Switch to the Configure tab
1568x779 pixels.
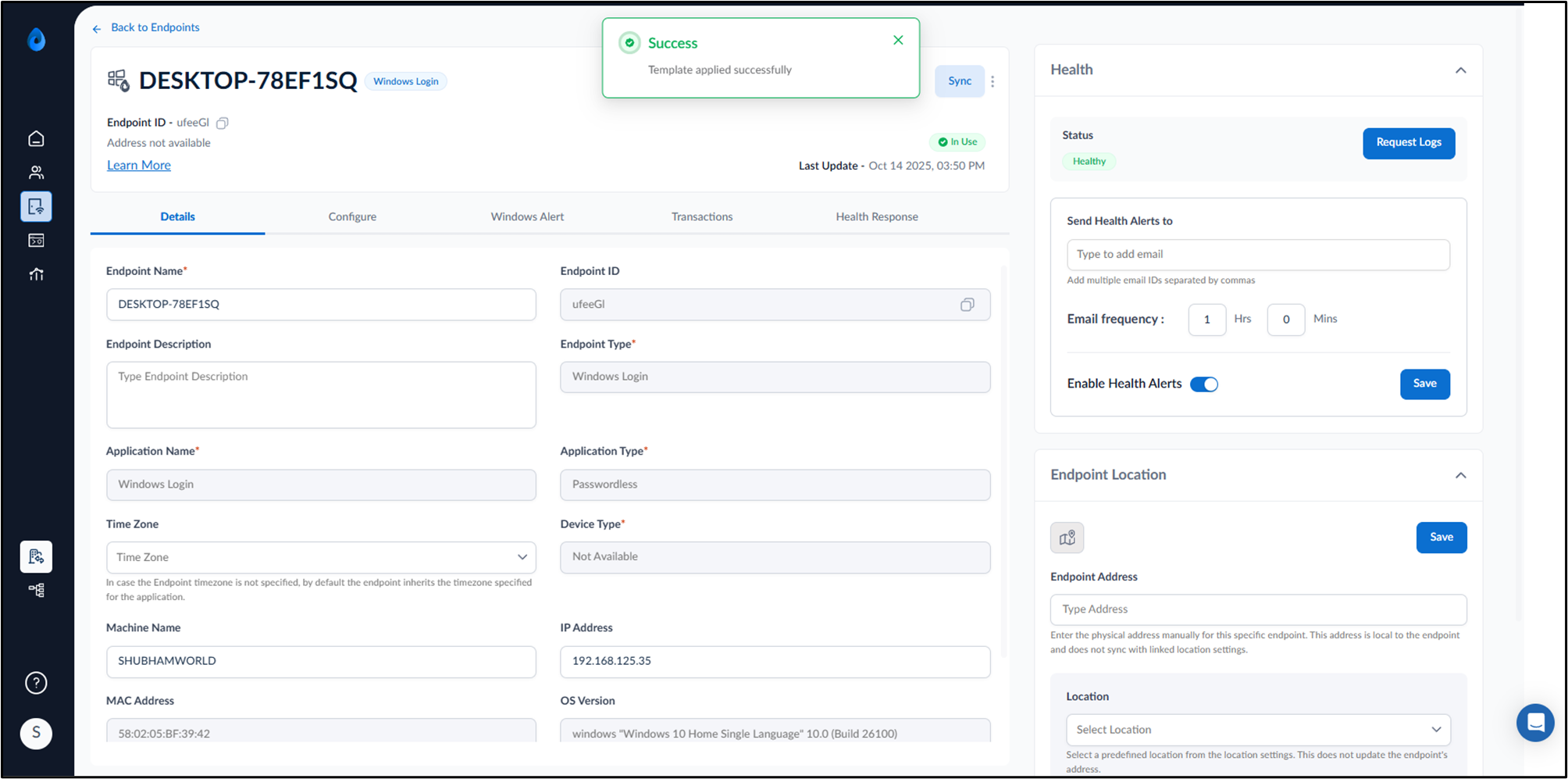click(352, 217)
